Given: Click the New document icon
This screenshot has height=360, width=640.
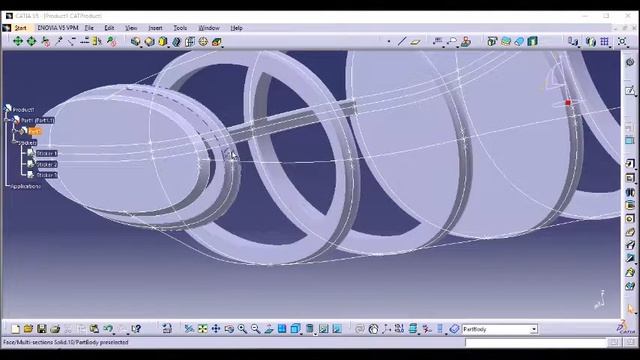Looking at the screenshot, I should point(16,329).
